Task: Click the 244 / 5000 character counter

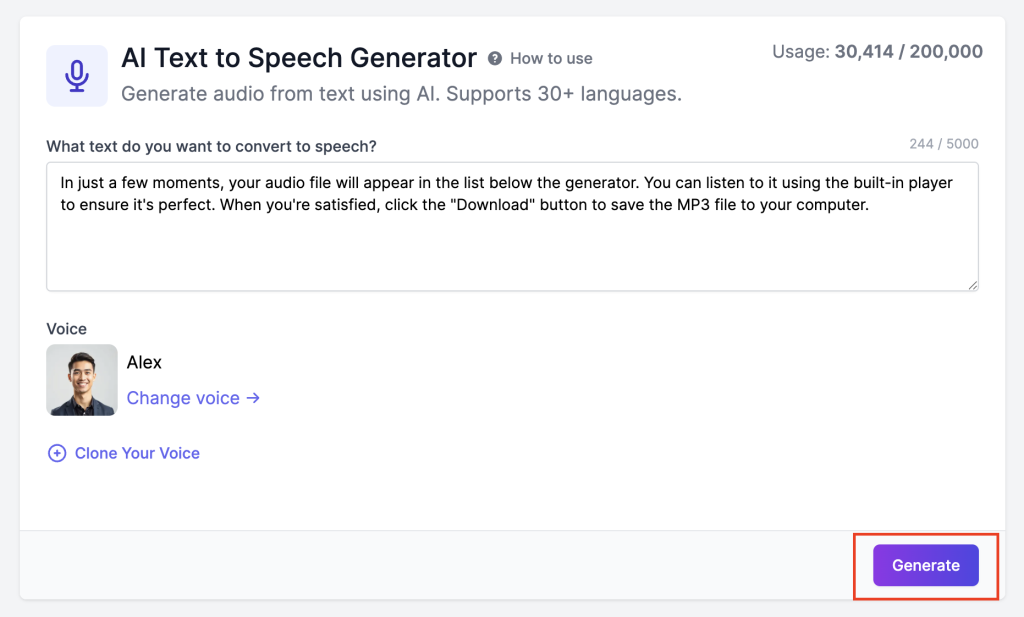Action: coord(943,144)
